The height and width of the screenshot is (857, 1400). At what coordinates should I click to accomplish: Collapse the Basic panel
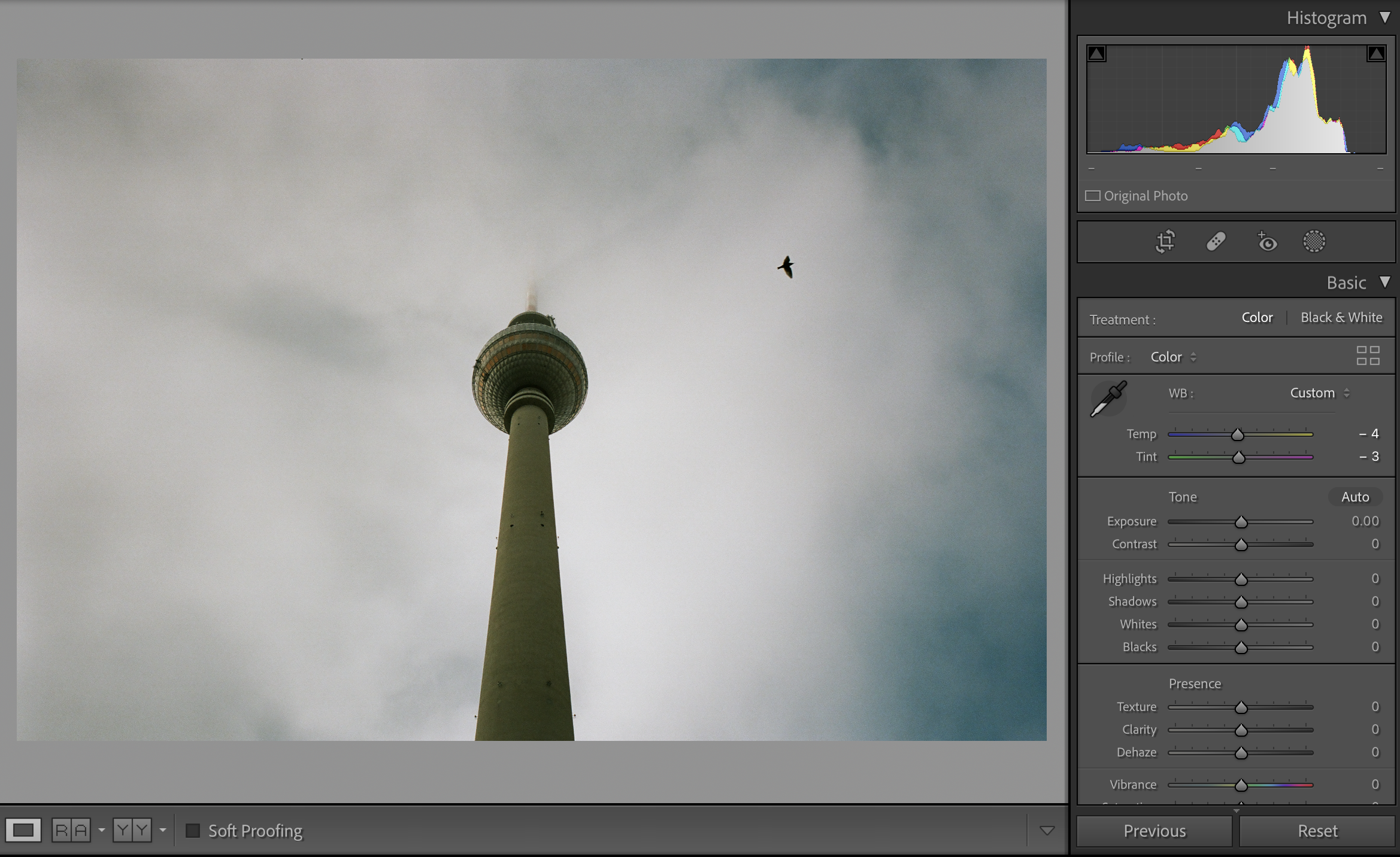[1385, 282]
